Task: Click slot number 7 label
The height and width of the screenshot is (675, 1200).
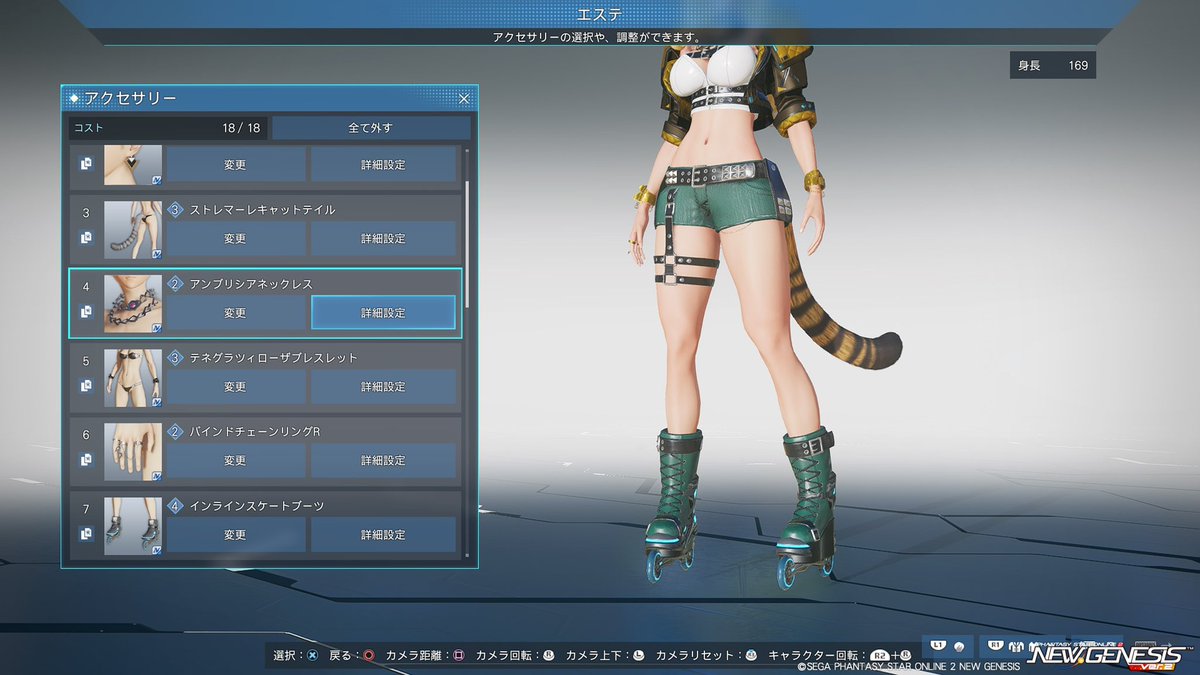Action: [86, 509]
